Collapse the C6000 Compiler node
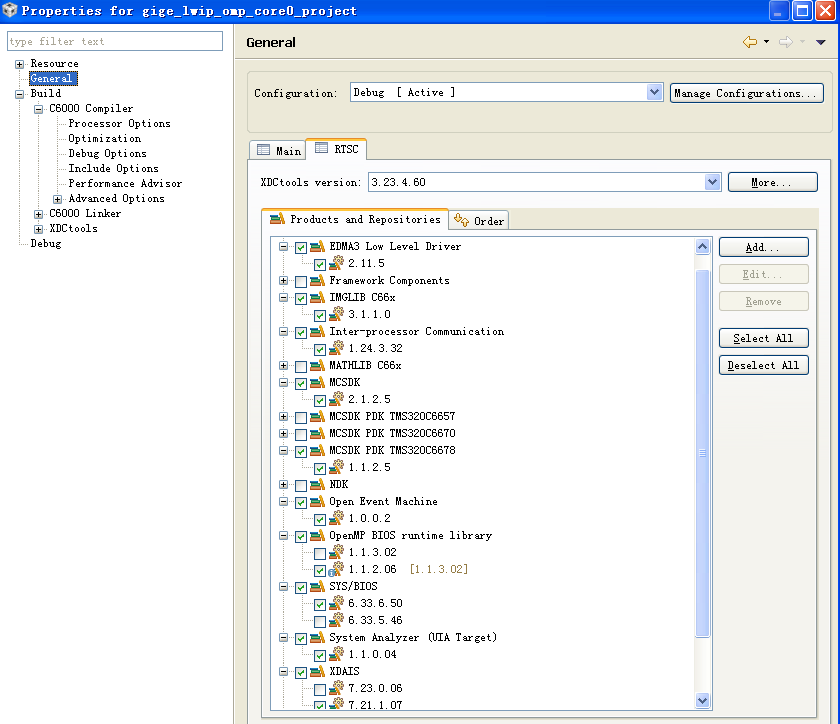This screenshot has width=840, height=724. (x=39, y=109)
